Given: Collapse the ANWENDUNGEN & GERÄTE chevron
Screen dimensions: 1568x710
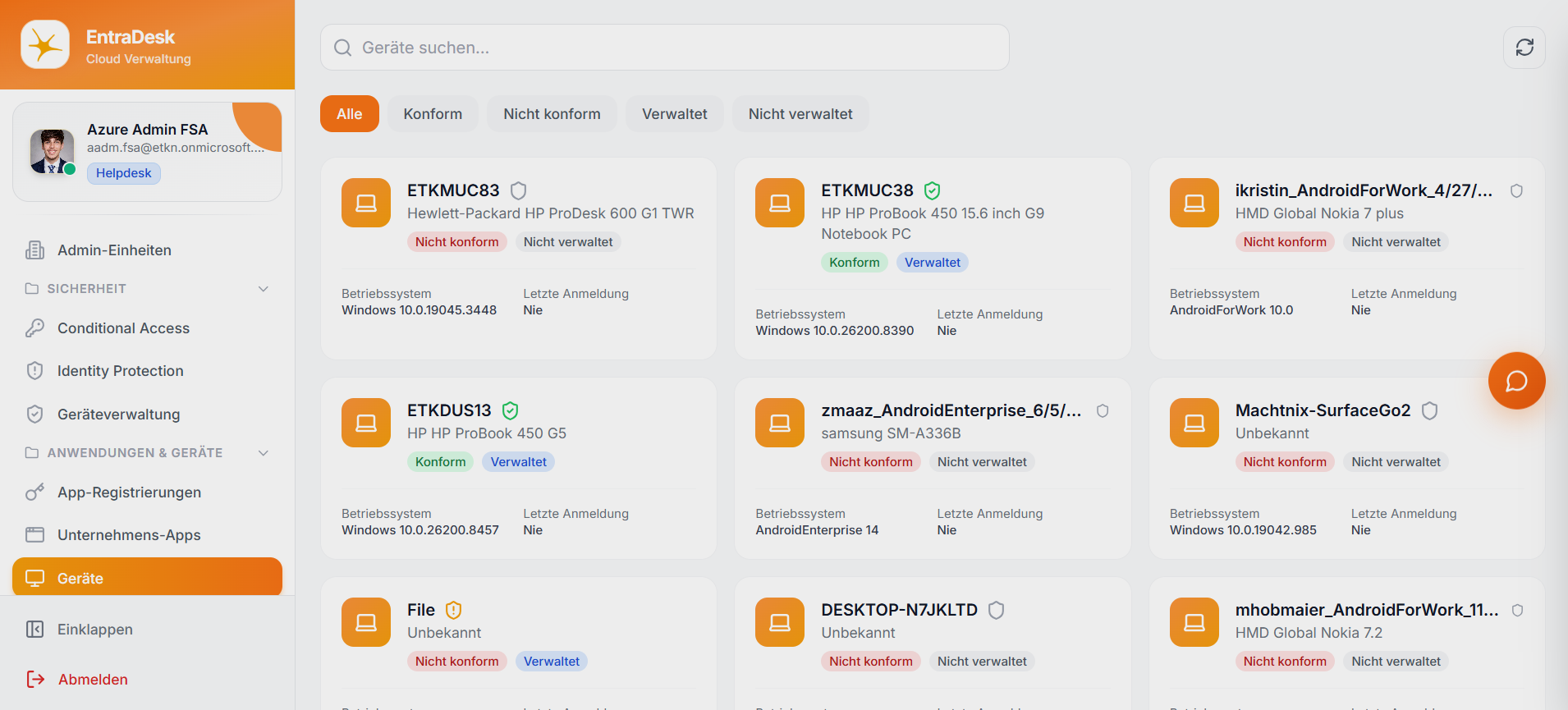Looking at the screenshot, I should (x=264, y=453).
